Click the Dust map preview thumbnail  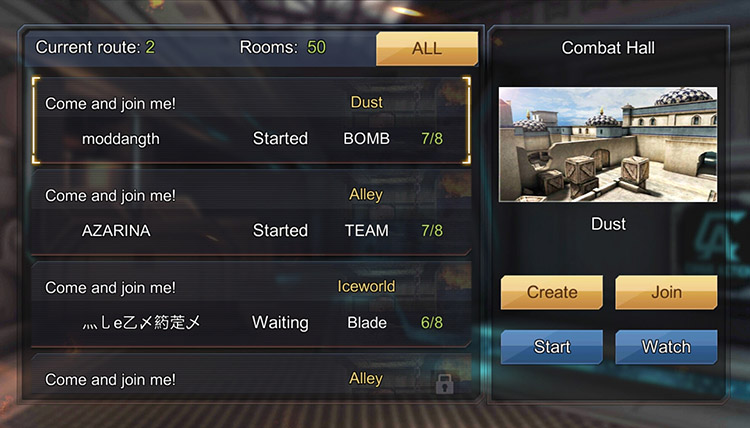coord(608,144)
